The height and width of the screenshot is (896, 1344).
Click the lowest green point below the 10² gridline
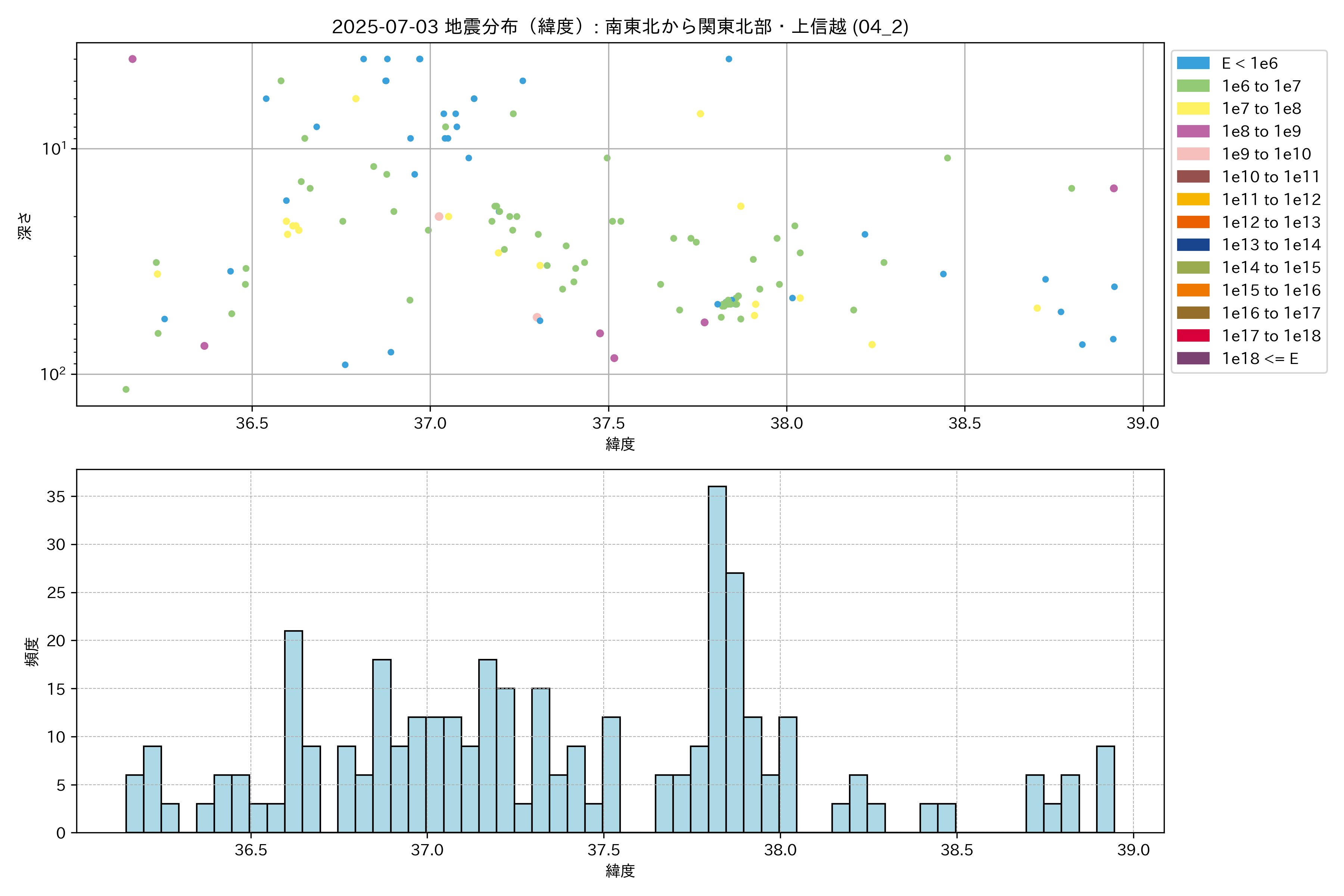126,390
